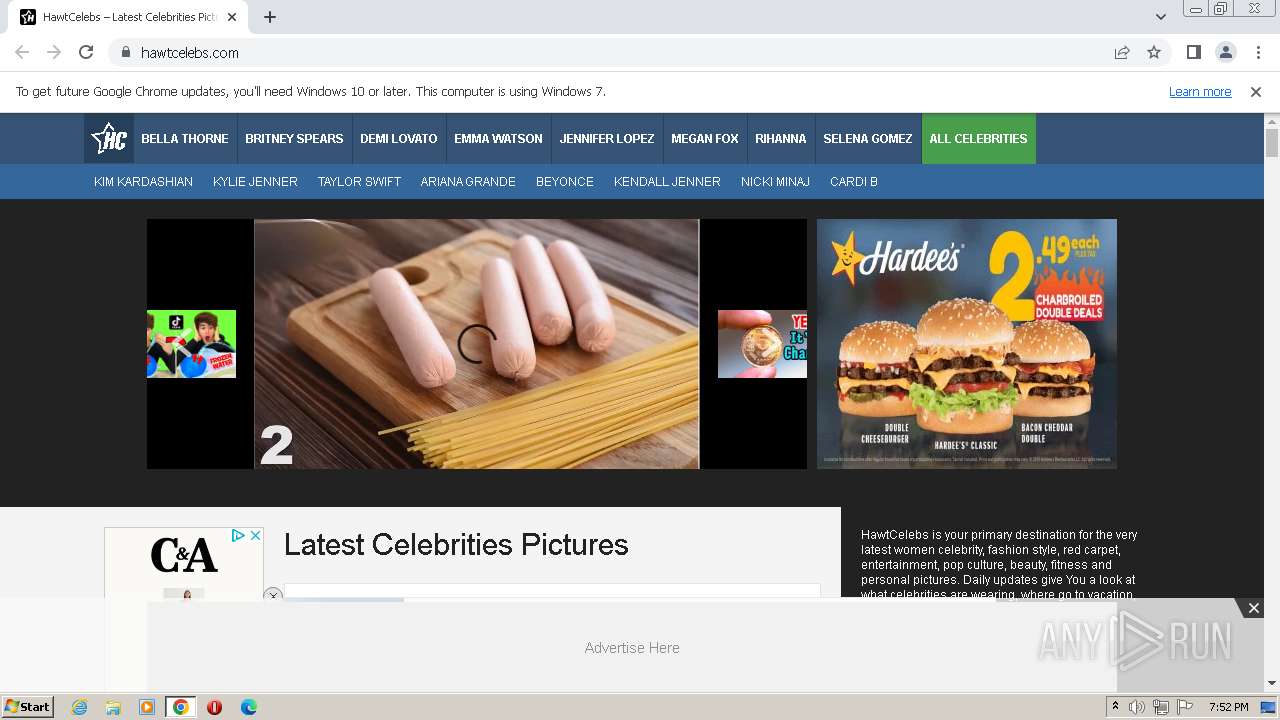Select the coin video thumbnail
Viewport: 1280px width, 720px height.
click(x=762, y=344)
